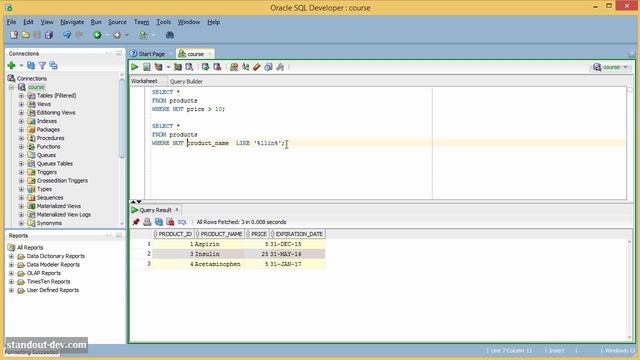Click the SQL History icon in worksheet toolbar
The height and width of the screenshot is (360, 640).
268,67
